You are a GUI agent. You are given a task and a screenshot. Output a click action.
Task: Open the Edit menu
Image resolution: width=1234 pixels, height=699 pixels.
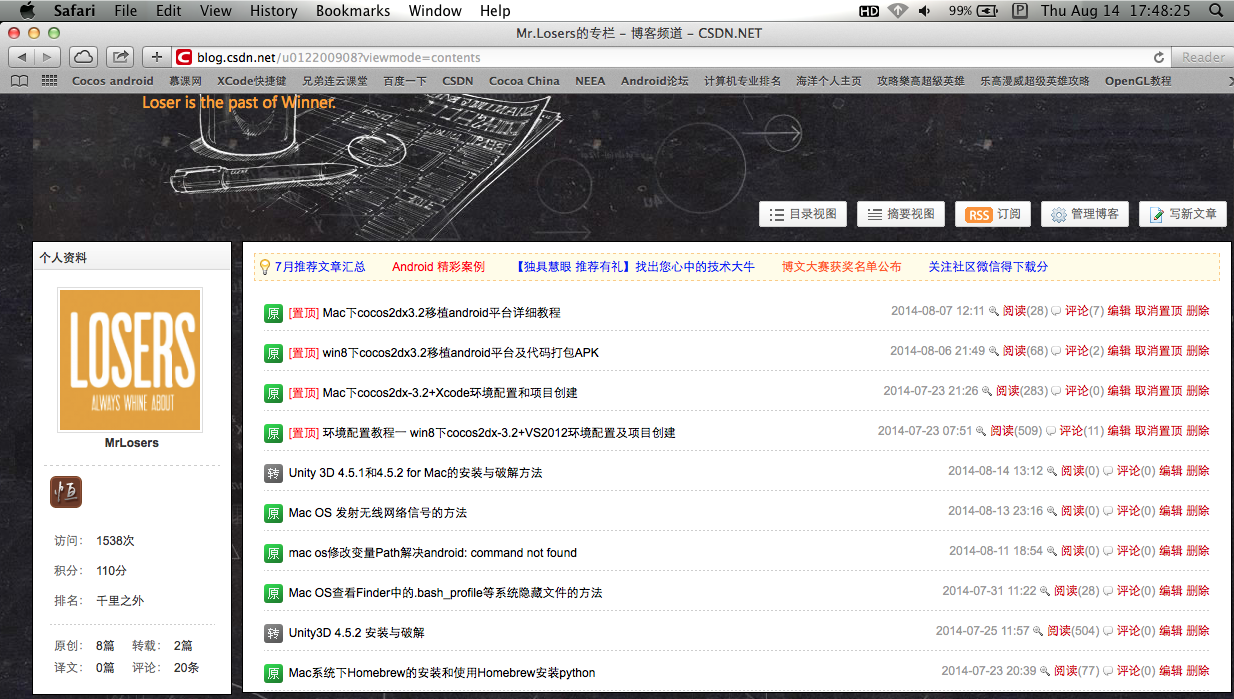169,11
